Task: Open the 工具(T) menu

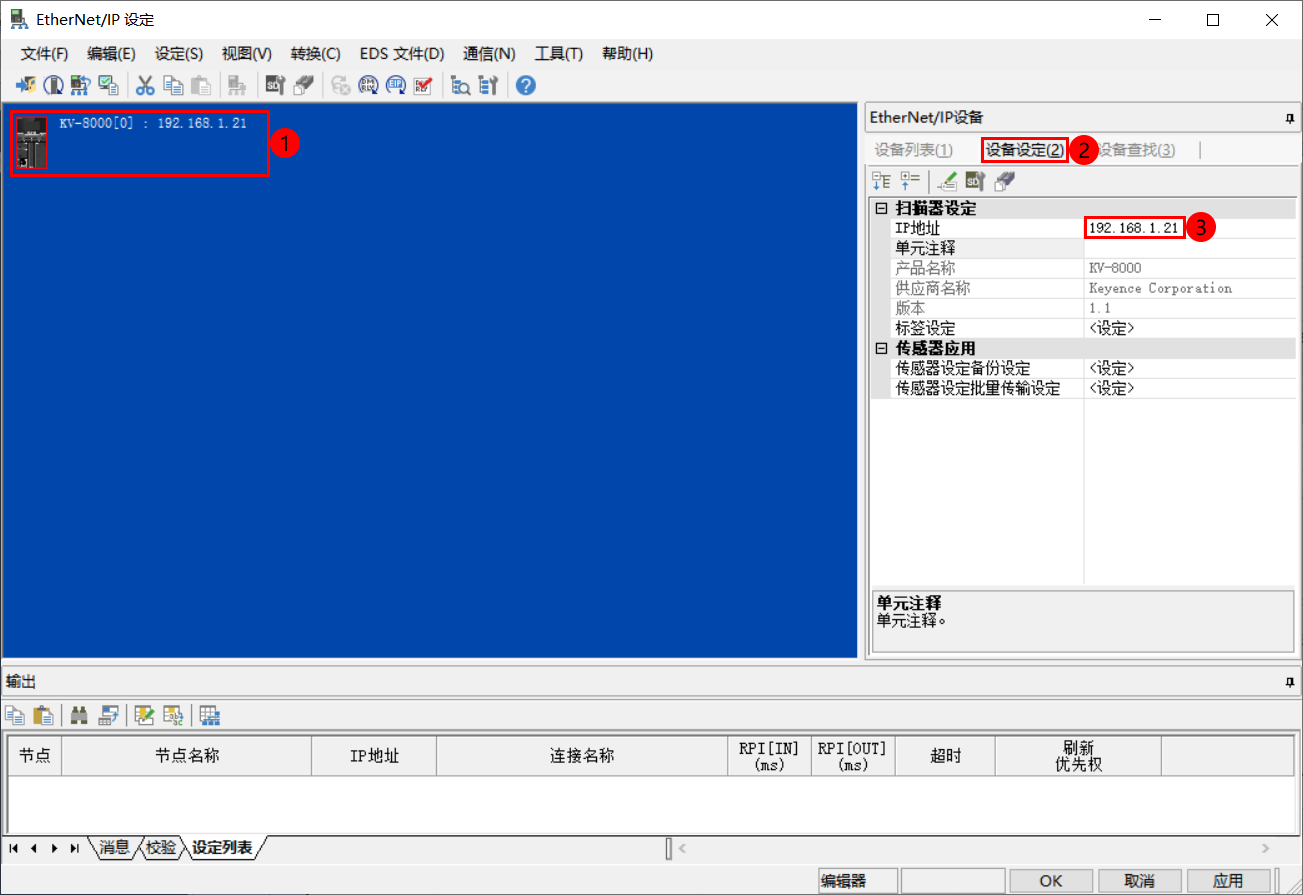Action: tap(559, 53)
